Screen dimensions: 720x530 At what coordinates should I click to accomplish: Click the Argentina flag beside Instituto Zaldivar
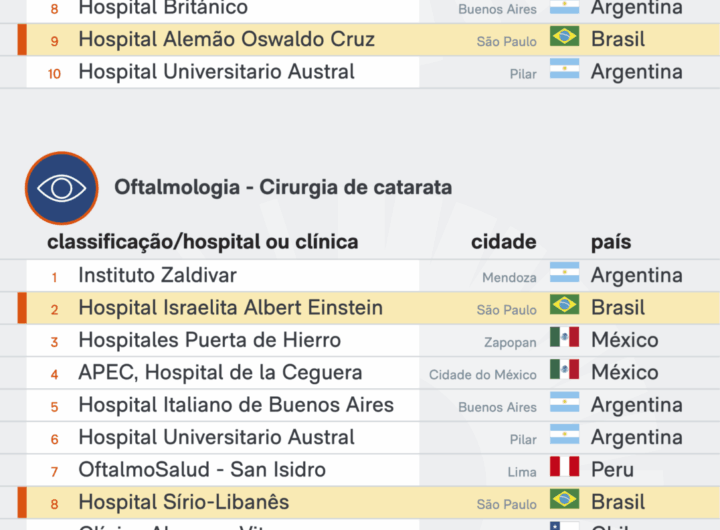(x=564, y=274)
